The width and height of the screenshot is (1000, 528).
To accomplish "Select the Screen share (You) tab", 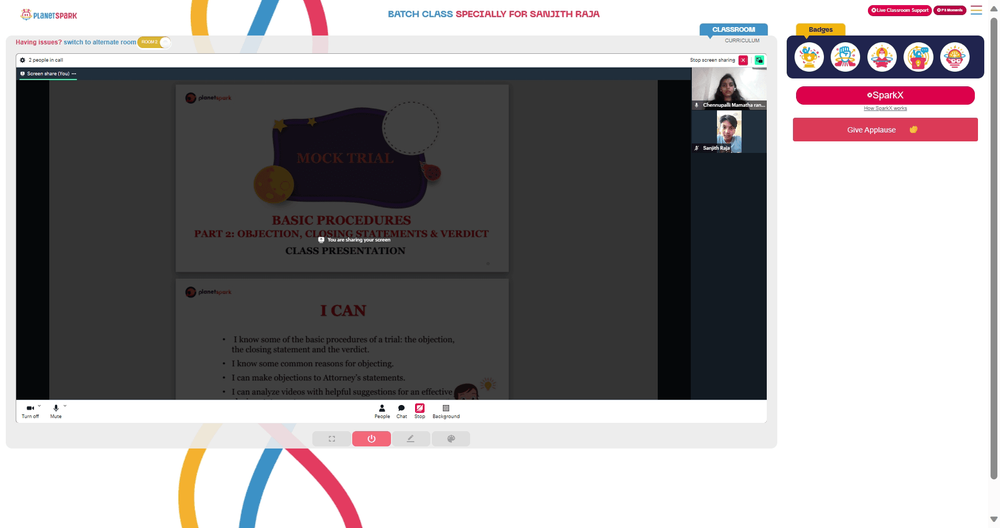I will coord(48,74).
